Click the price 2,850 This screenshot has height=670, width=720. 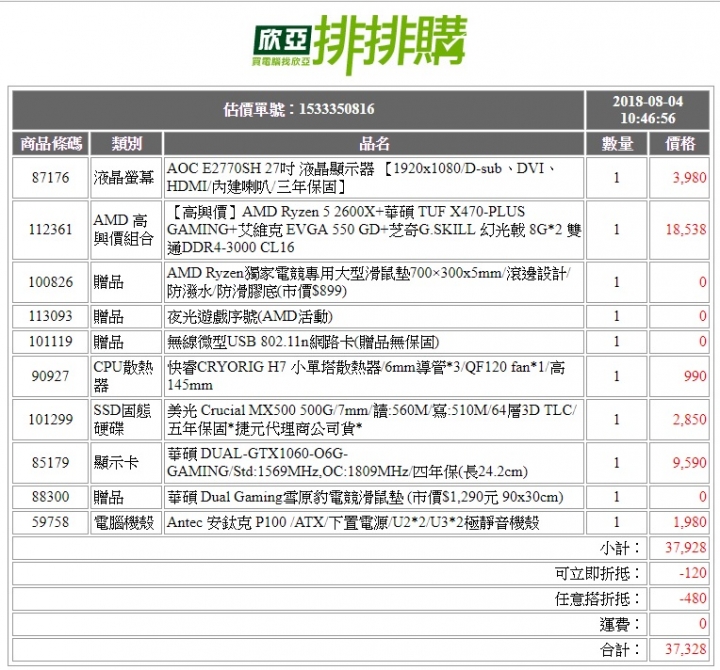point(689,419)
